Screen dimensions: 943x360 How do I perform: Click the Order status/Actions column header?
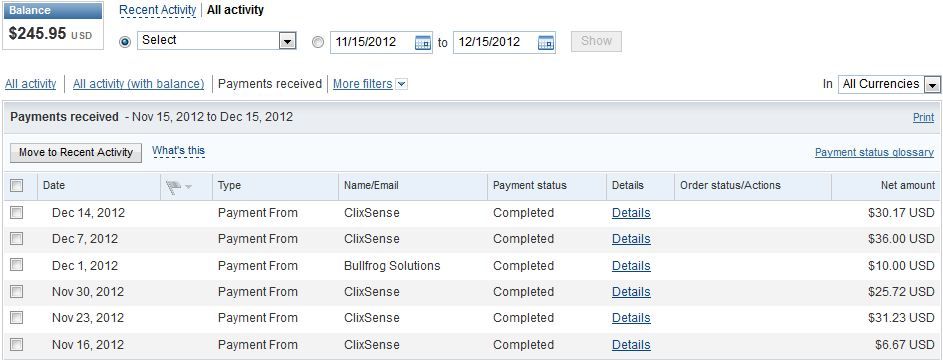[730, 186]
